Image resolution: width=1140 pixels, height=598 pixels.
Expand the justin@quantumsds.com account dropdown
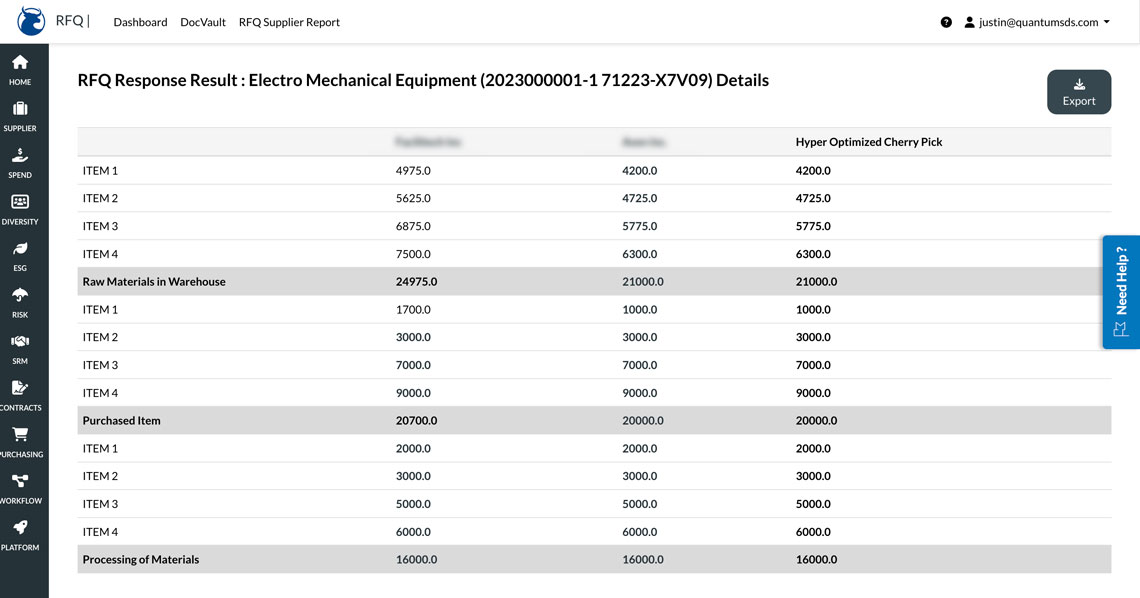[1037, 22]
